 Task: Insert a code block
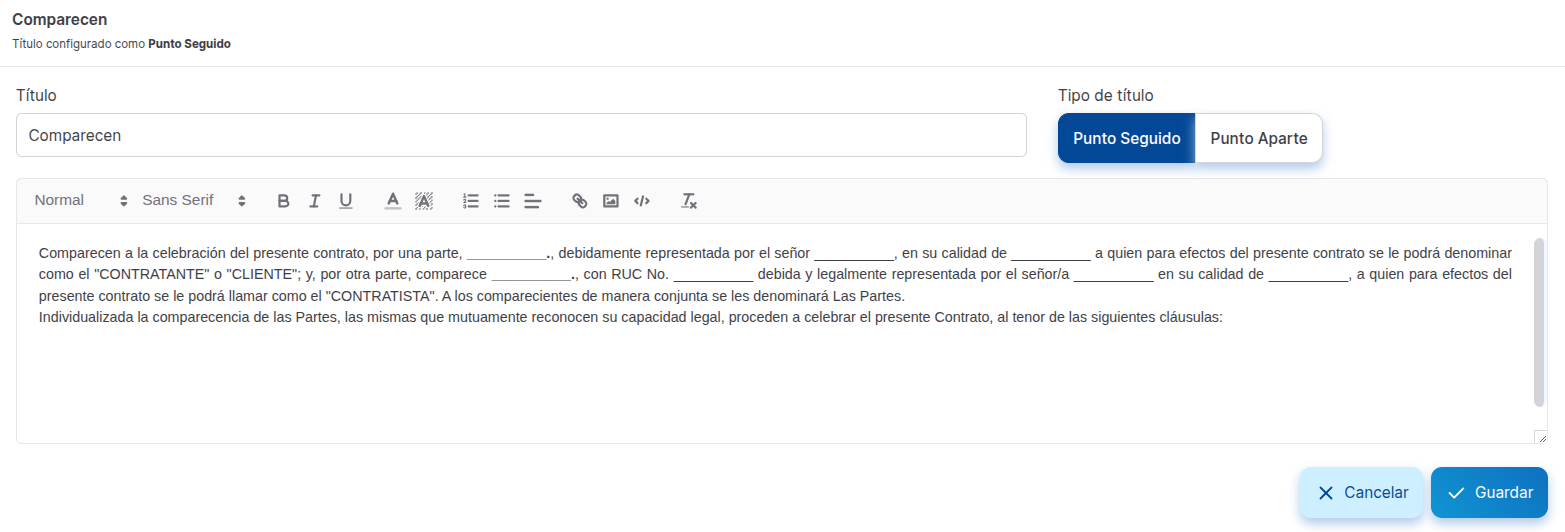[642, 201]
